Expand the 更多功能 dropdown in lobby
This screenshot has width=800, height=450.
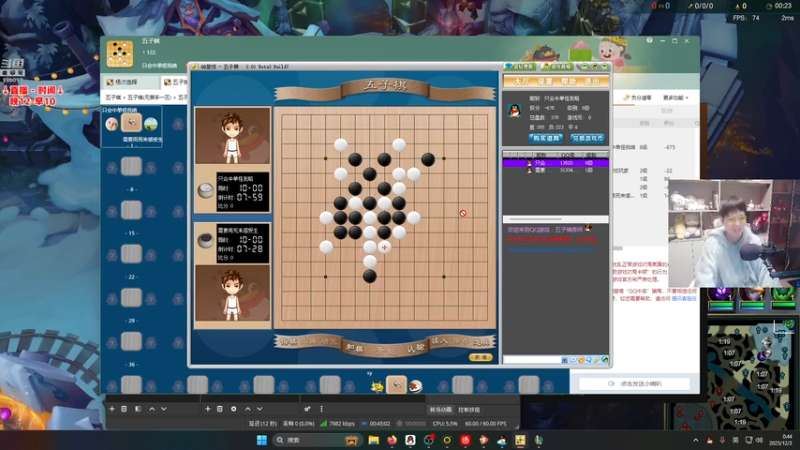(x=676, y=97)
